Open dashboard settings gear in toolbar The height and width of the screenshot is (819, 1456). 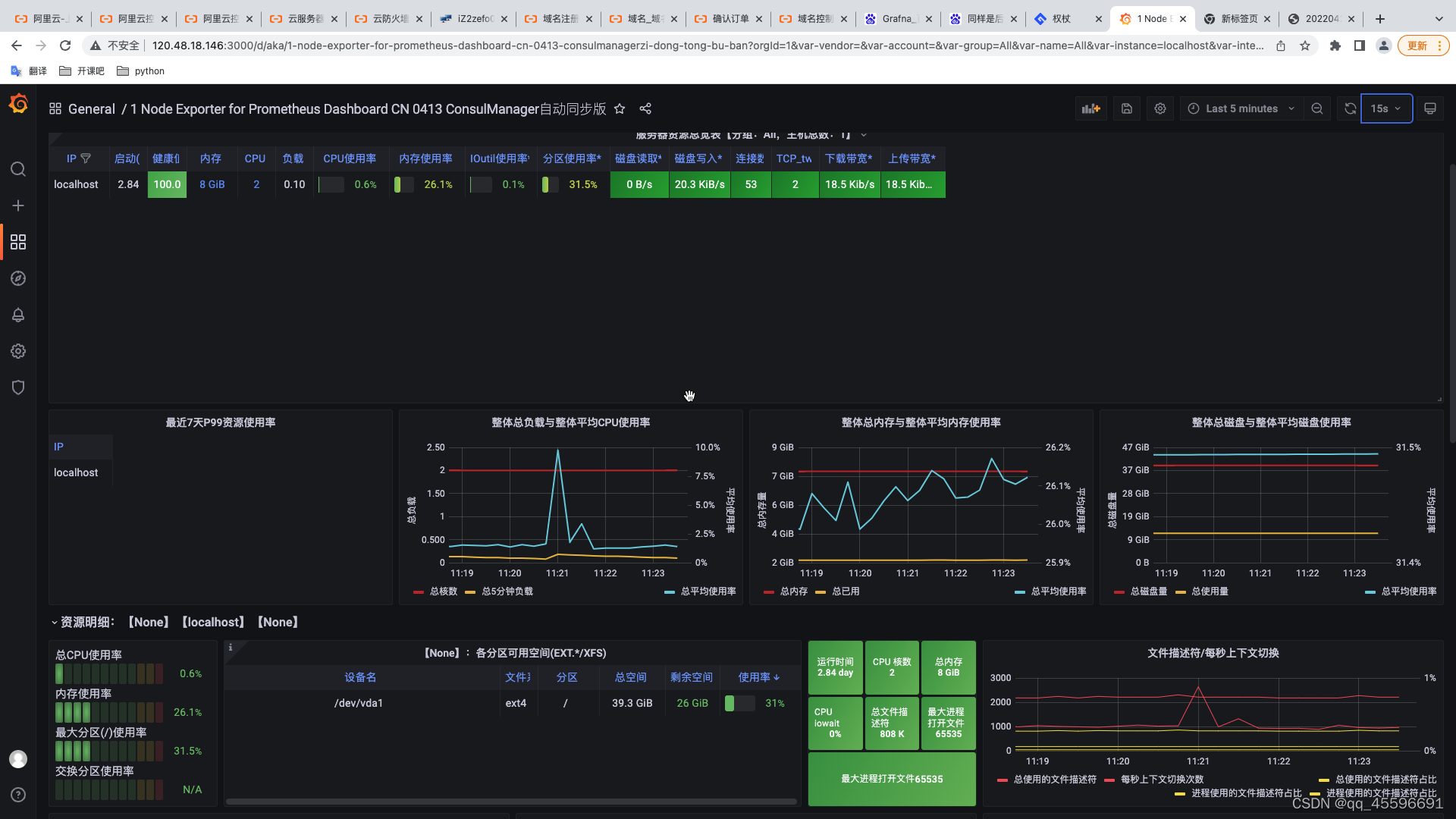(1160, 108)
